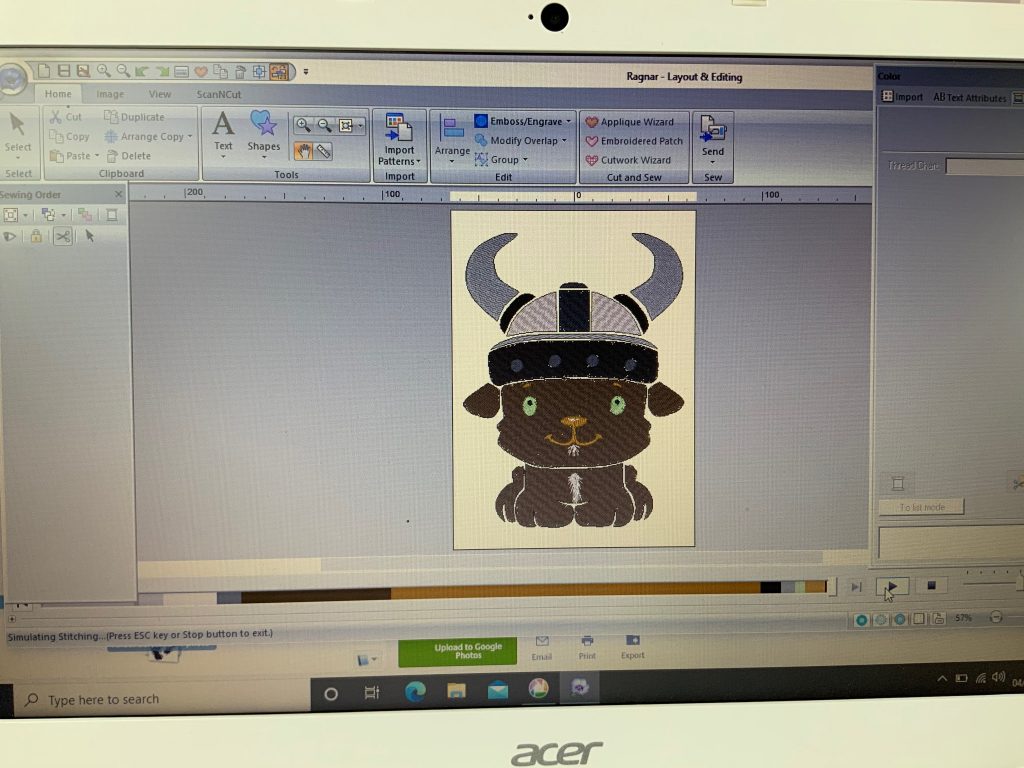The height and width of the screenshot is (768, 1024).
Task: Toggle the eye visibility icon in Sewing Order
Action: [10, 236]
